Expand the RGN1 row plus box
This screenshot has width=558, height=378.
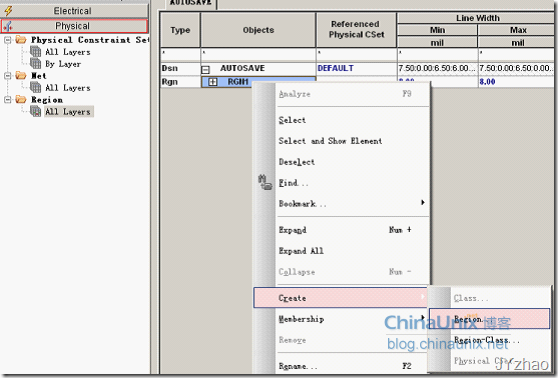coord(212,82)
